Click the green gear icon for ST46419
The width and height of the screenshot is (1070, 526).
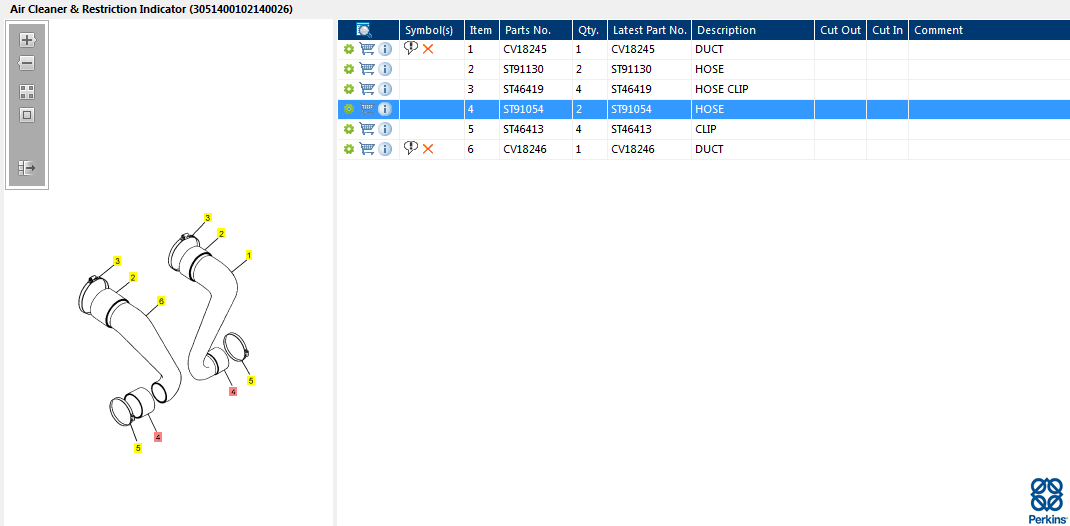349,89
